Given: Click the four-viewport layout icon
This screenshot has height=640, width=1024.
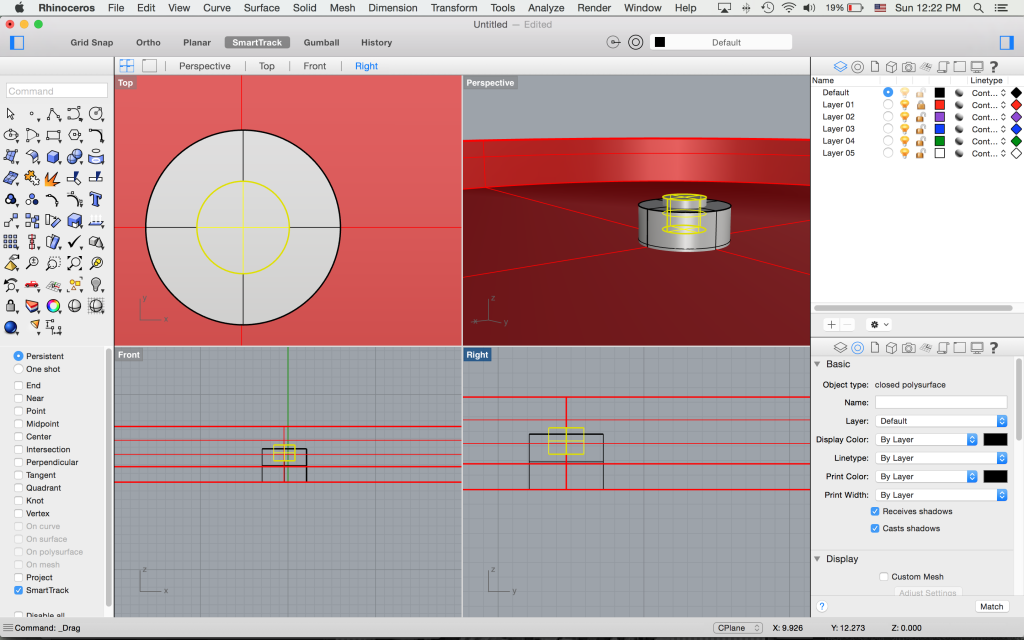Looking at the screenshot, I should (x=127, y=66).
